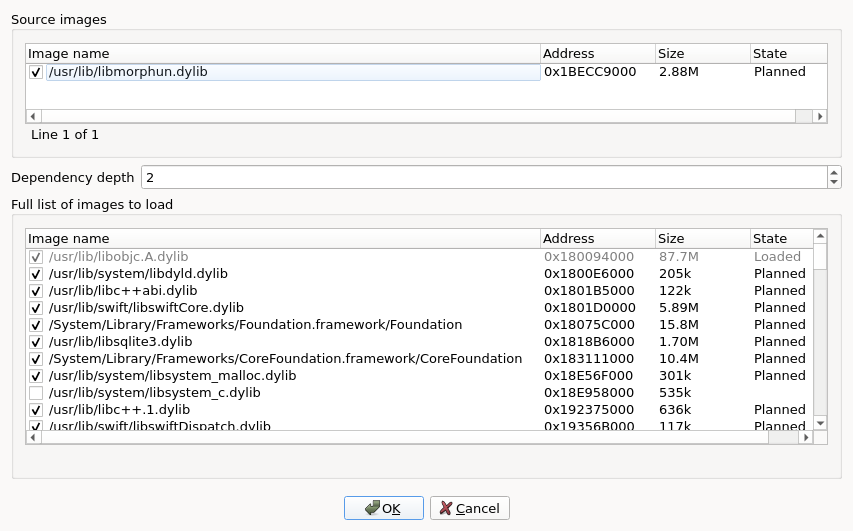Click address 0x1BECC9000 in Source images
The image size is (853, 531).
(590, 72)
